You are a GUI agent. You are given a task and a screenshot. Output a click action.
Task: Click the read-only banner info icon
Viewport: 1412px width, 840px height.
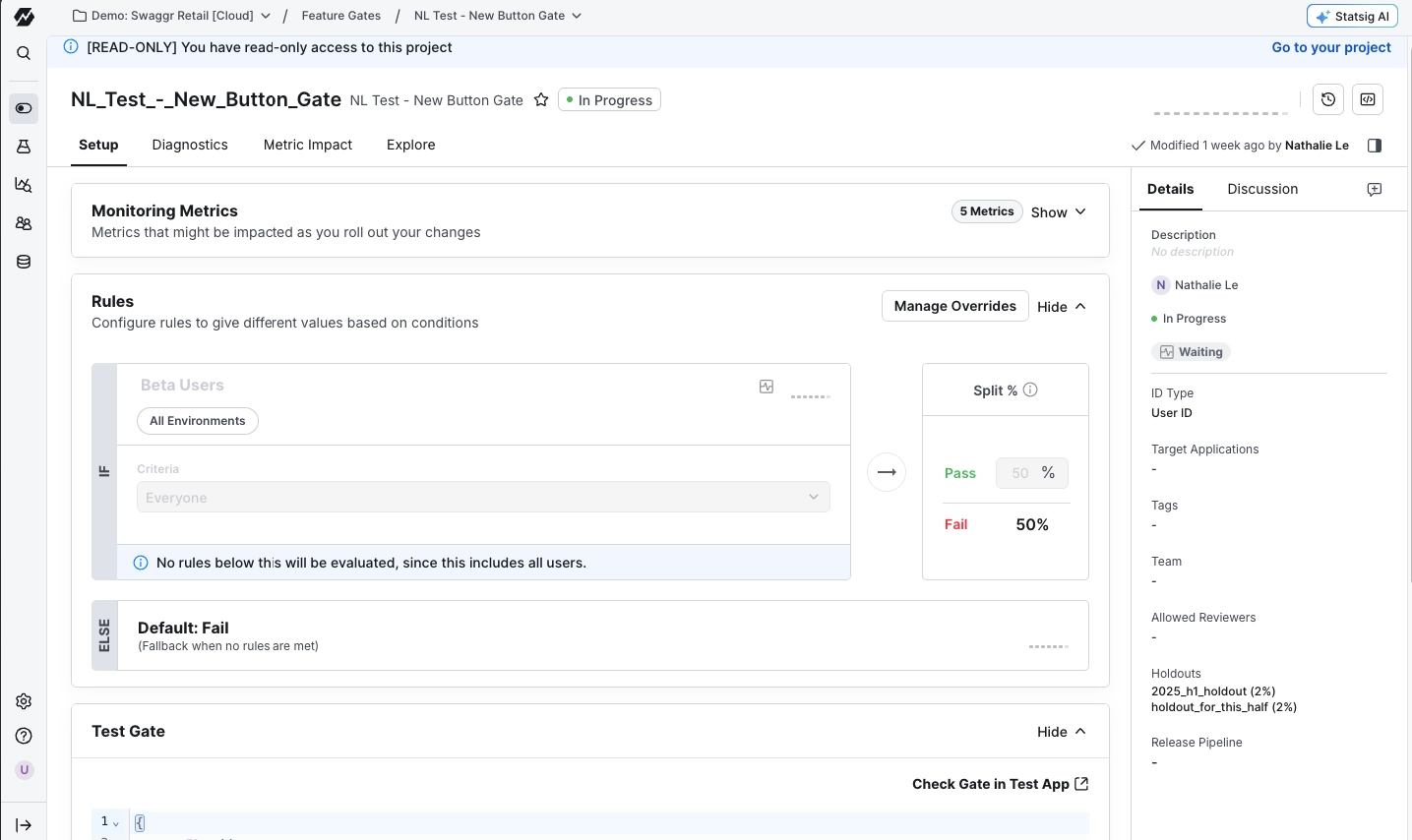pos(71,46)
